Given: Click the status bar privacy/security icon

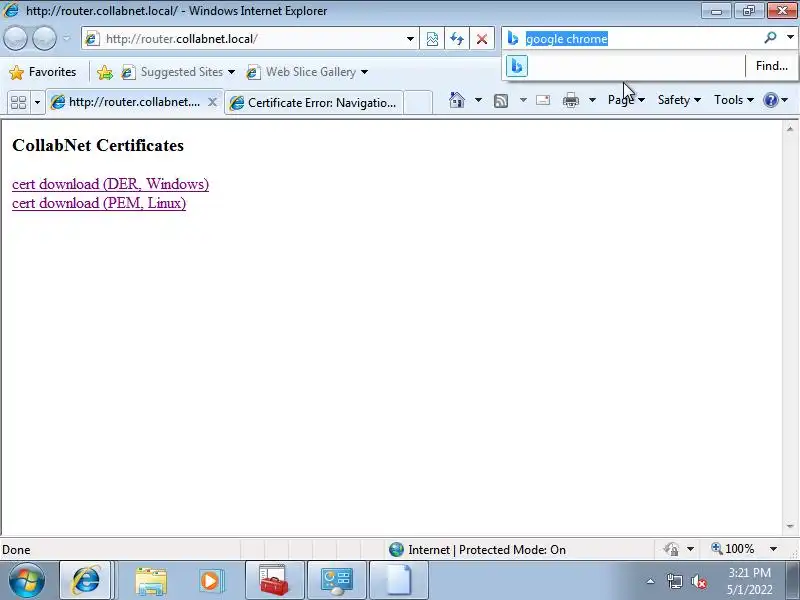Looking at the screenshot, I should tap(671, 549).
